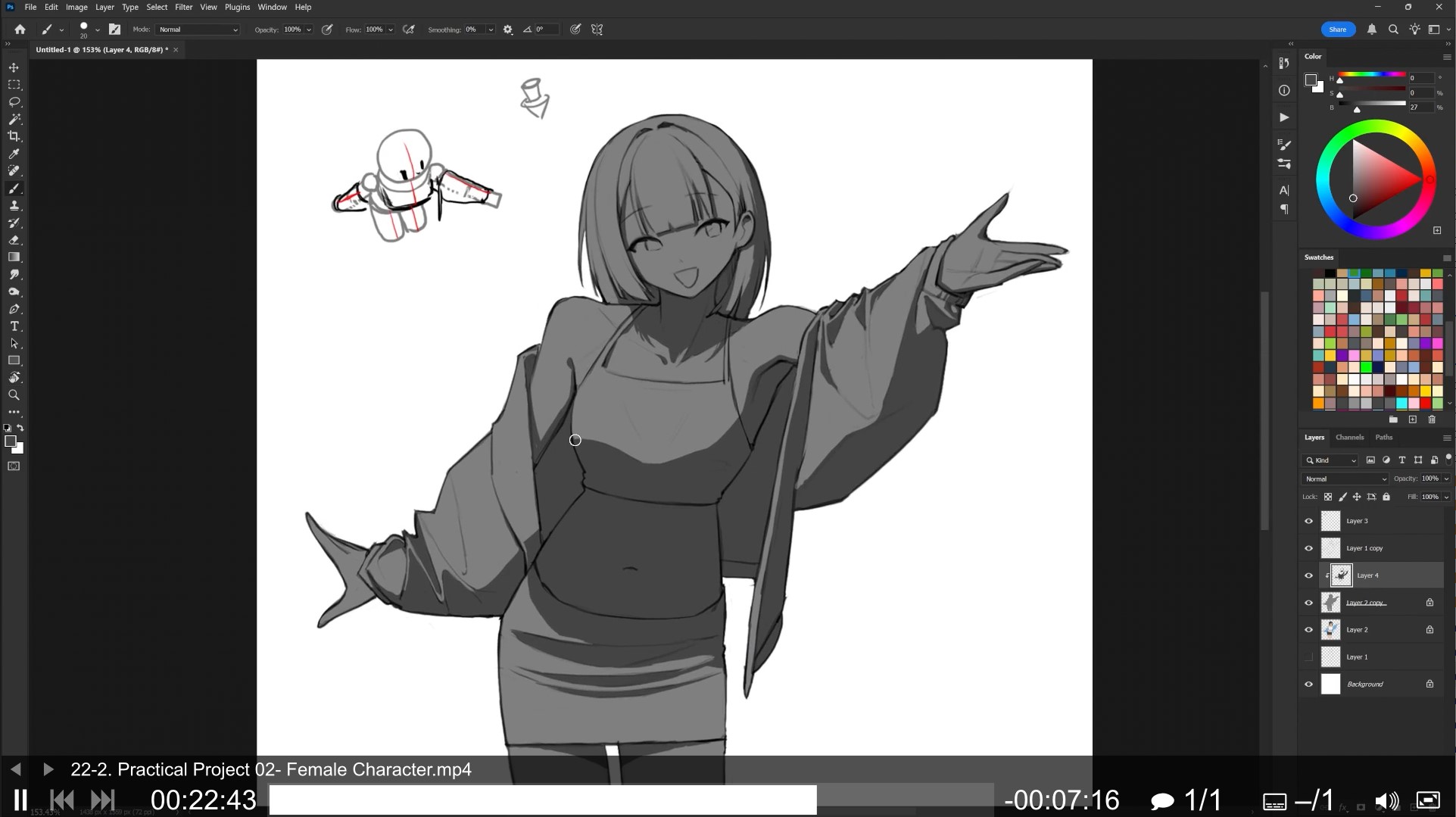This screenshot has width=1456, height=817.
Task: Hide Layer 2 using its eye icon
Action: pos(1308,630)
